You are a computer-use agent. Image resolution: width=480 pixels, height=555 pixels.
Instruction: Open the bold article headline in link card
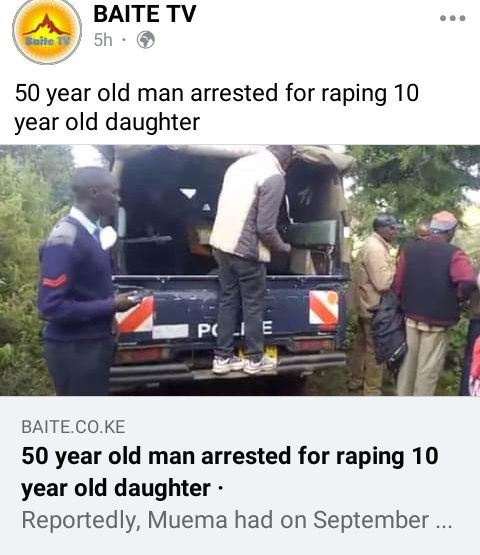click(230, 471)
